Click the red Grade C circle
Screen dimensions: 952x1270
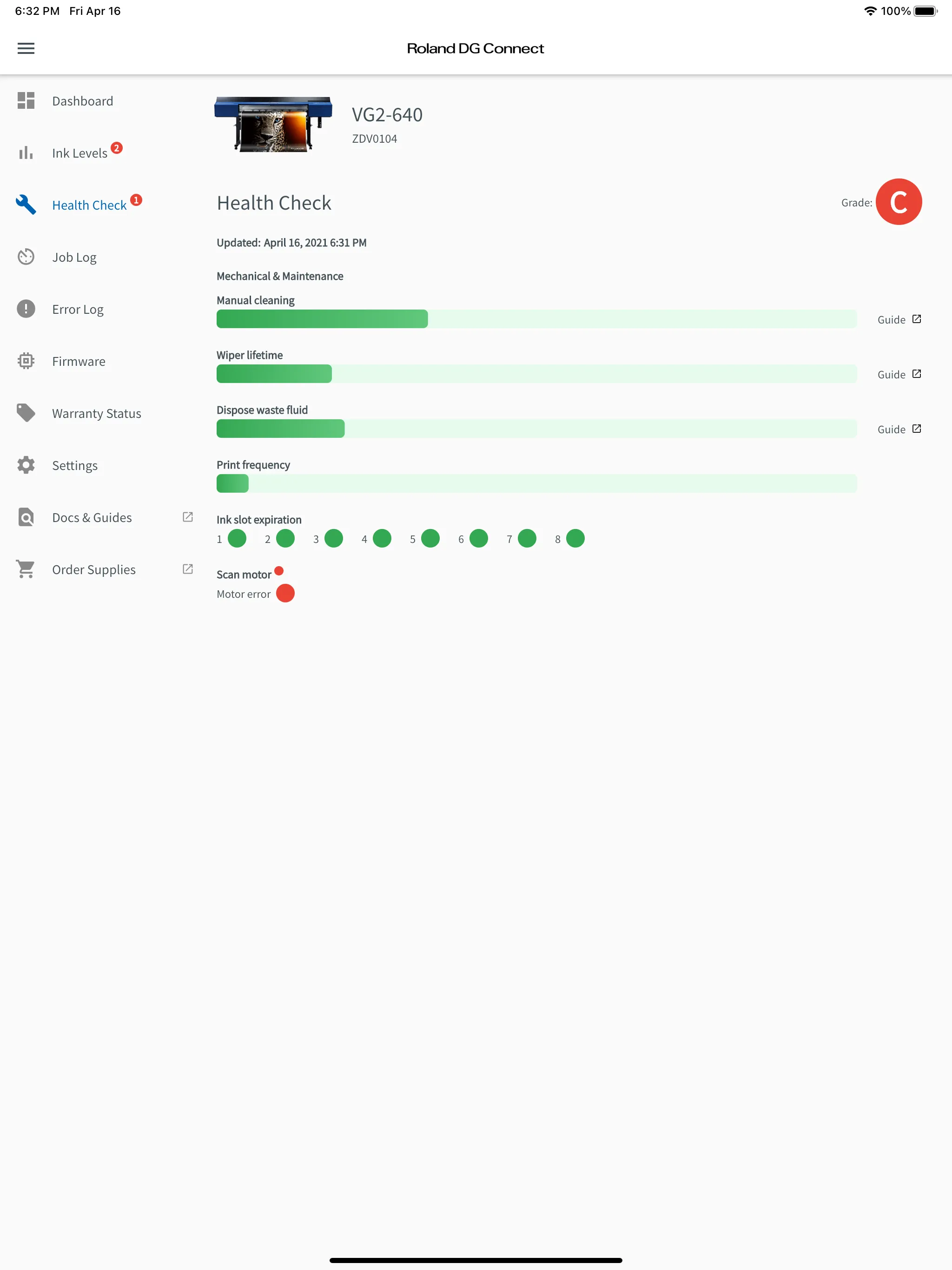(x=899, y=202)
